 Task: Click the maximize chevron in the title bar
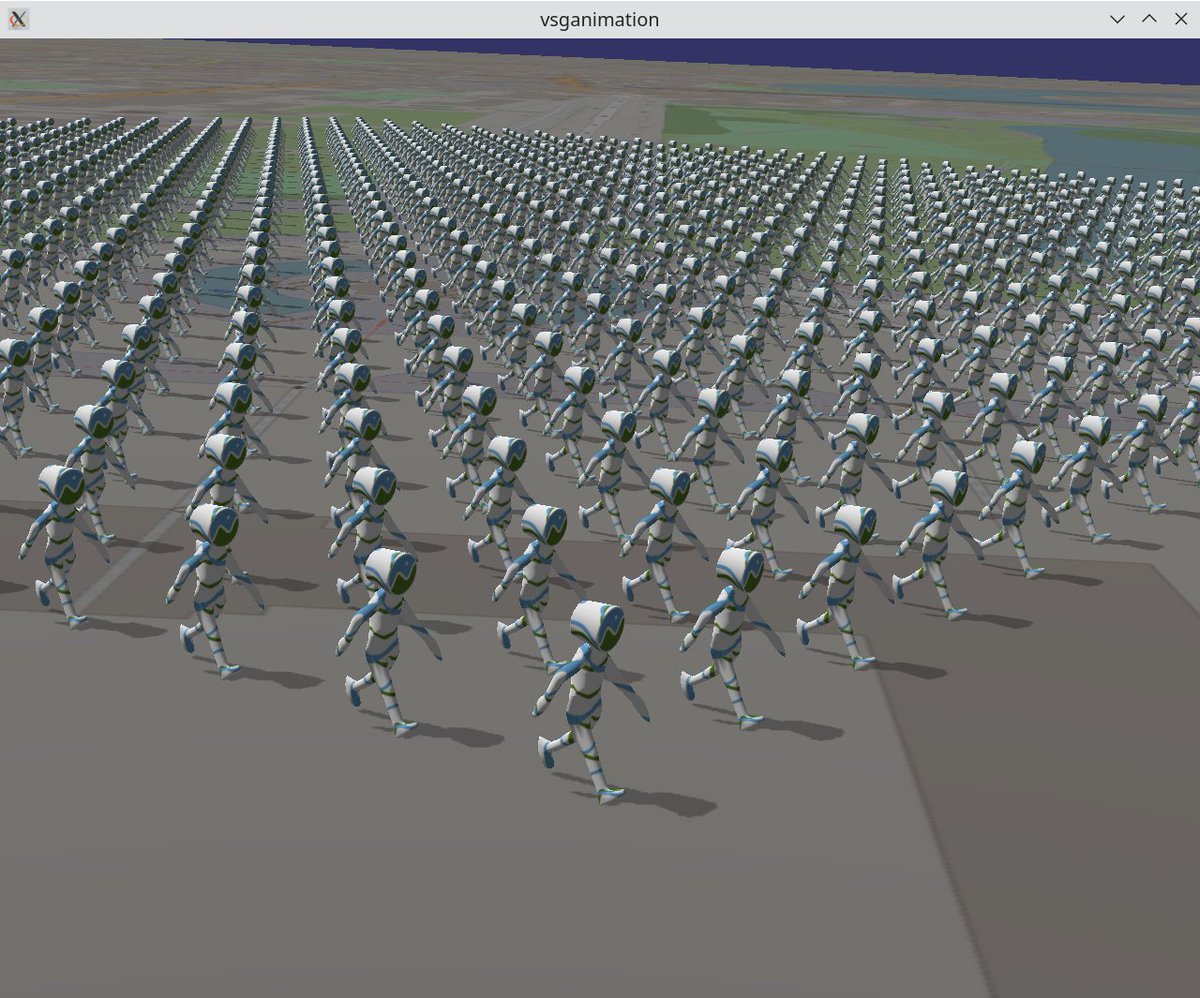(x=1149, y=19)
